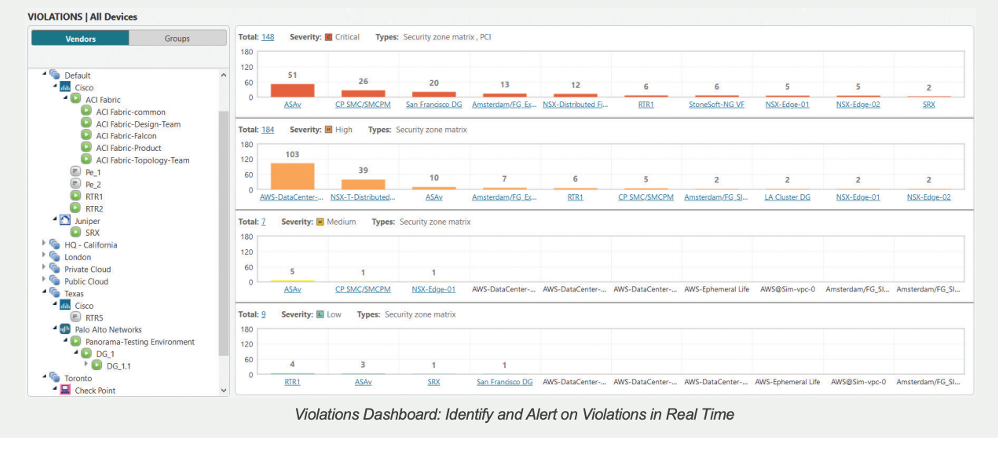Image resolution: width=1000 pixels, height=466 pixels.
Task: Switch to the Vendors tab
Action: (80, 38)
